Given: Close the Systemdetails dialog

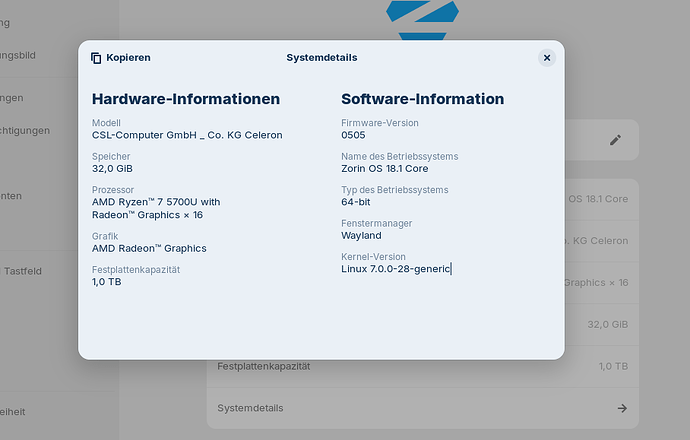Looking at the screenshot, I should tap(547, 58).
